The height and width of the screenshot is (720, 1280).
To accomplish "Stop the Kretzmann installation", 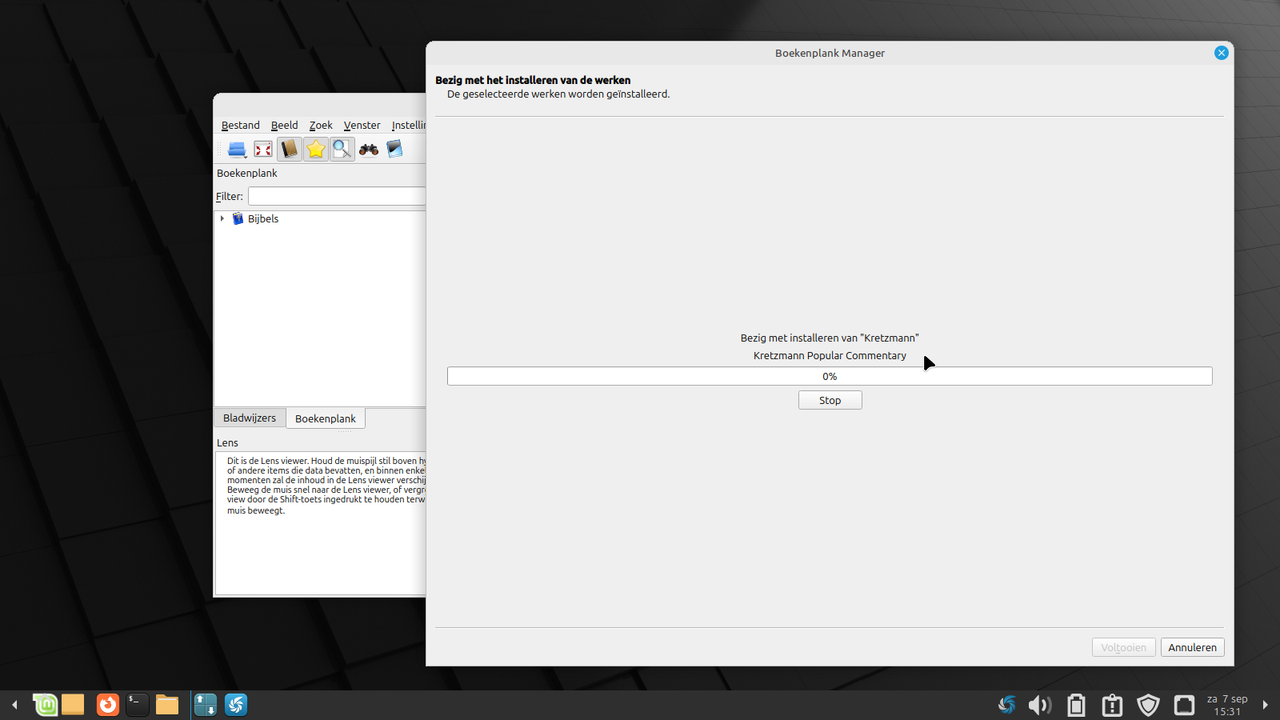I will [830, 400].
